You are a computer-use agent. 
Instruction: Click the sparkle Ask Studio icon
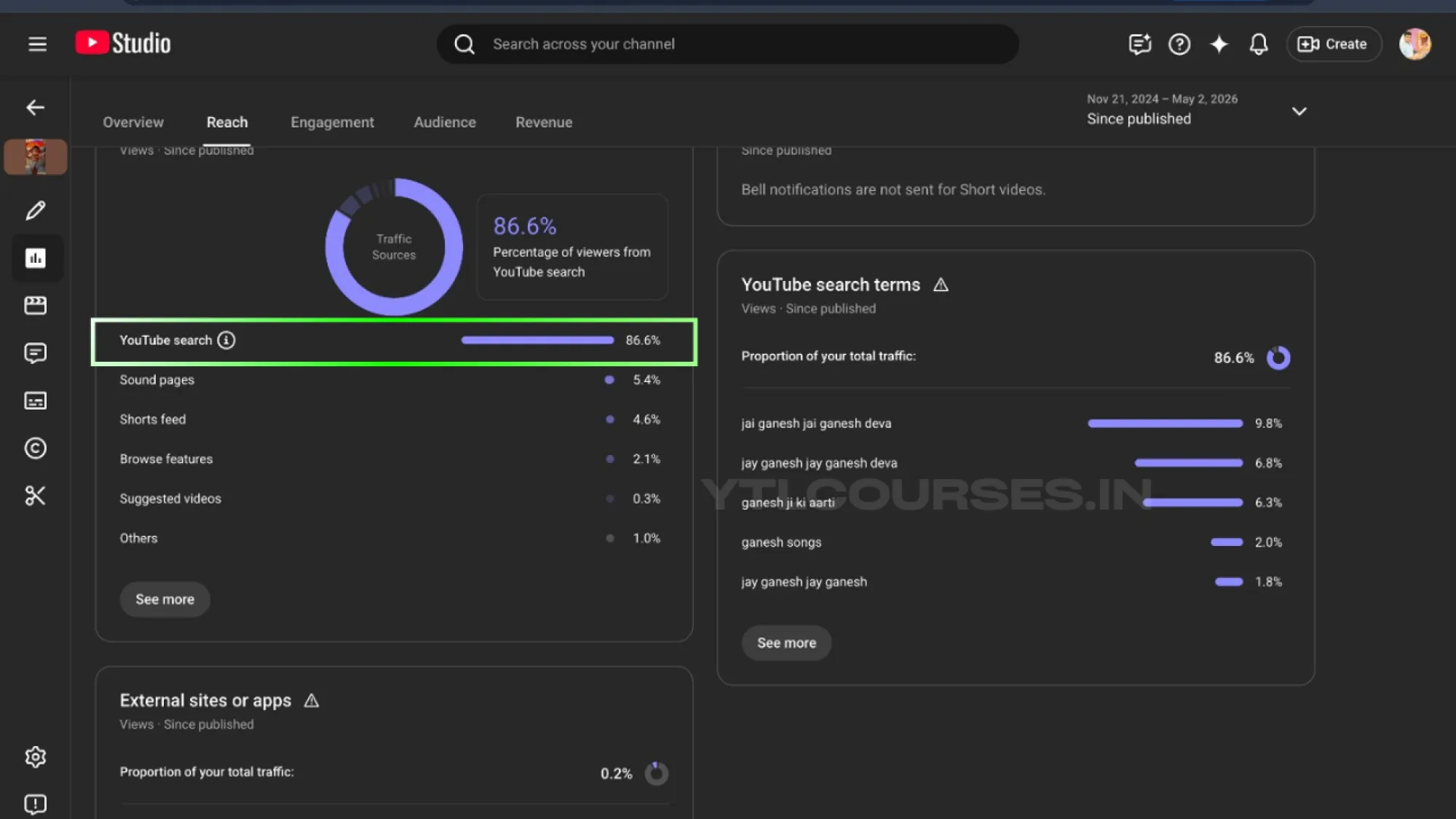[1219, 44]
